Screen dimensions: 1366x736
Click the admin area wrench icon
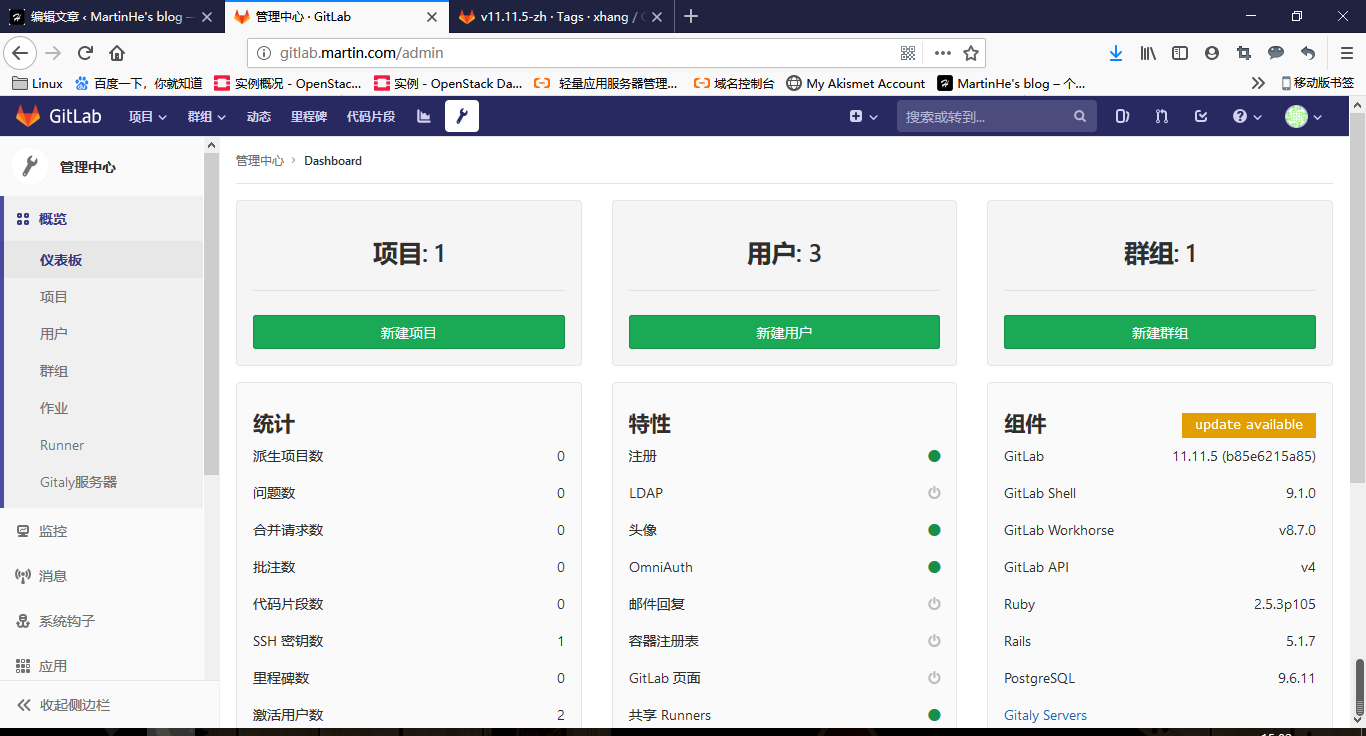[461, 116]
